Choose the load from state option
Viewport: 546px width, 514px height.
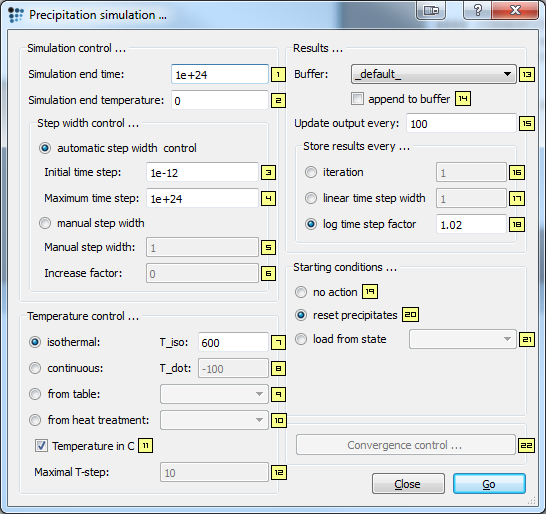coord(301,339)
